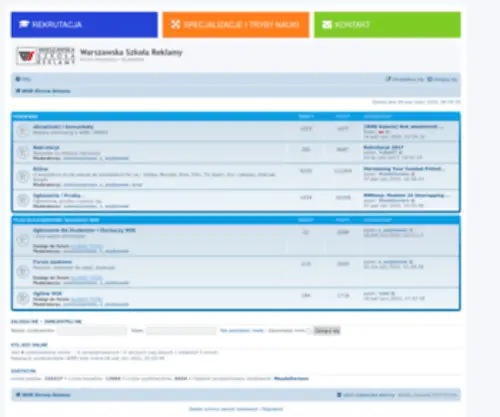
Task: Open the Aktualności i komunikaty forum
Action: click(x=63, y=127)
